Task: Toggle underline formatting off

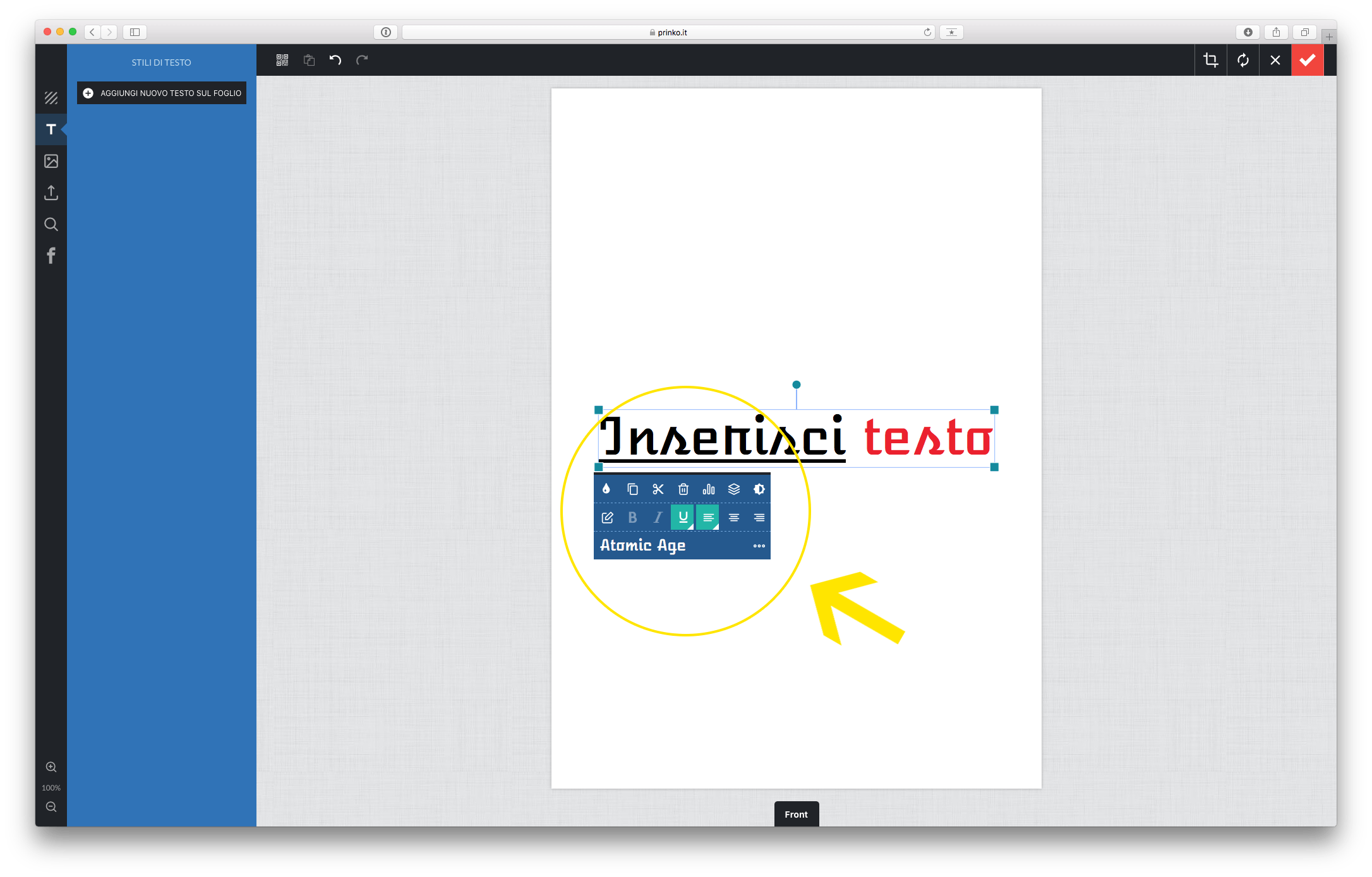Action: click(x=683, y=518)
